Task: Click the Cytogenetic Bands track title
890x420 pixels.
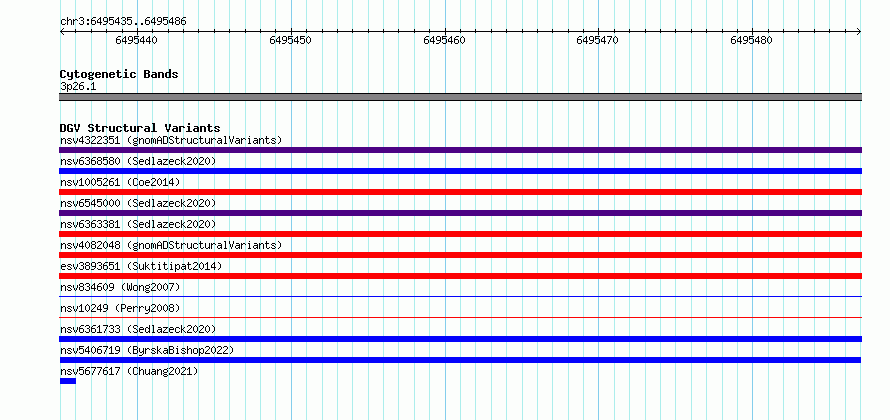Action: click(119, 74)
